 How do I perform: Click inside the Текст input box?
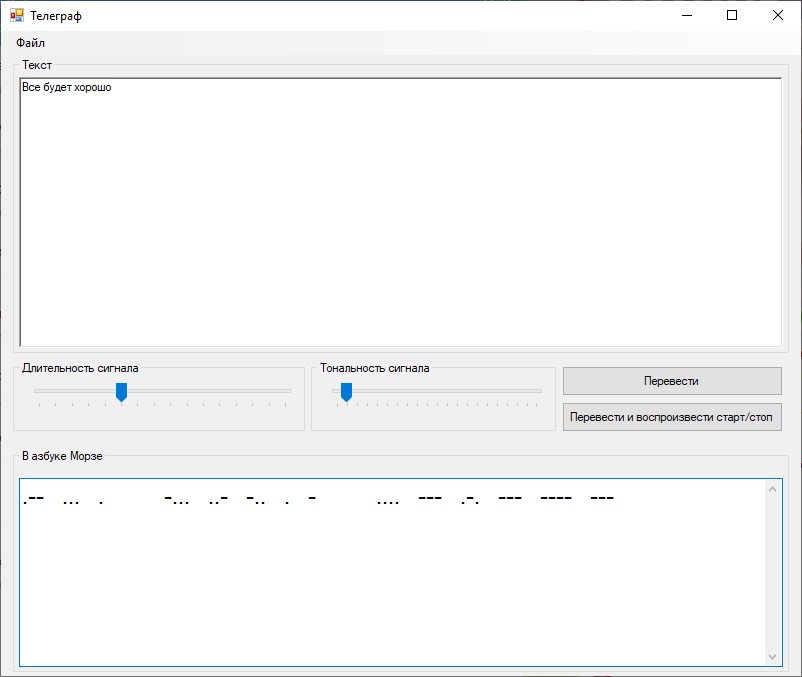[400, 212]
